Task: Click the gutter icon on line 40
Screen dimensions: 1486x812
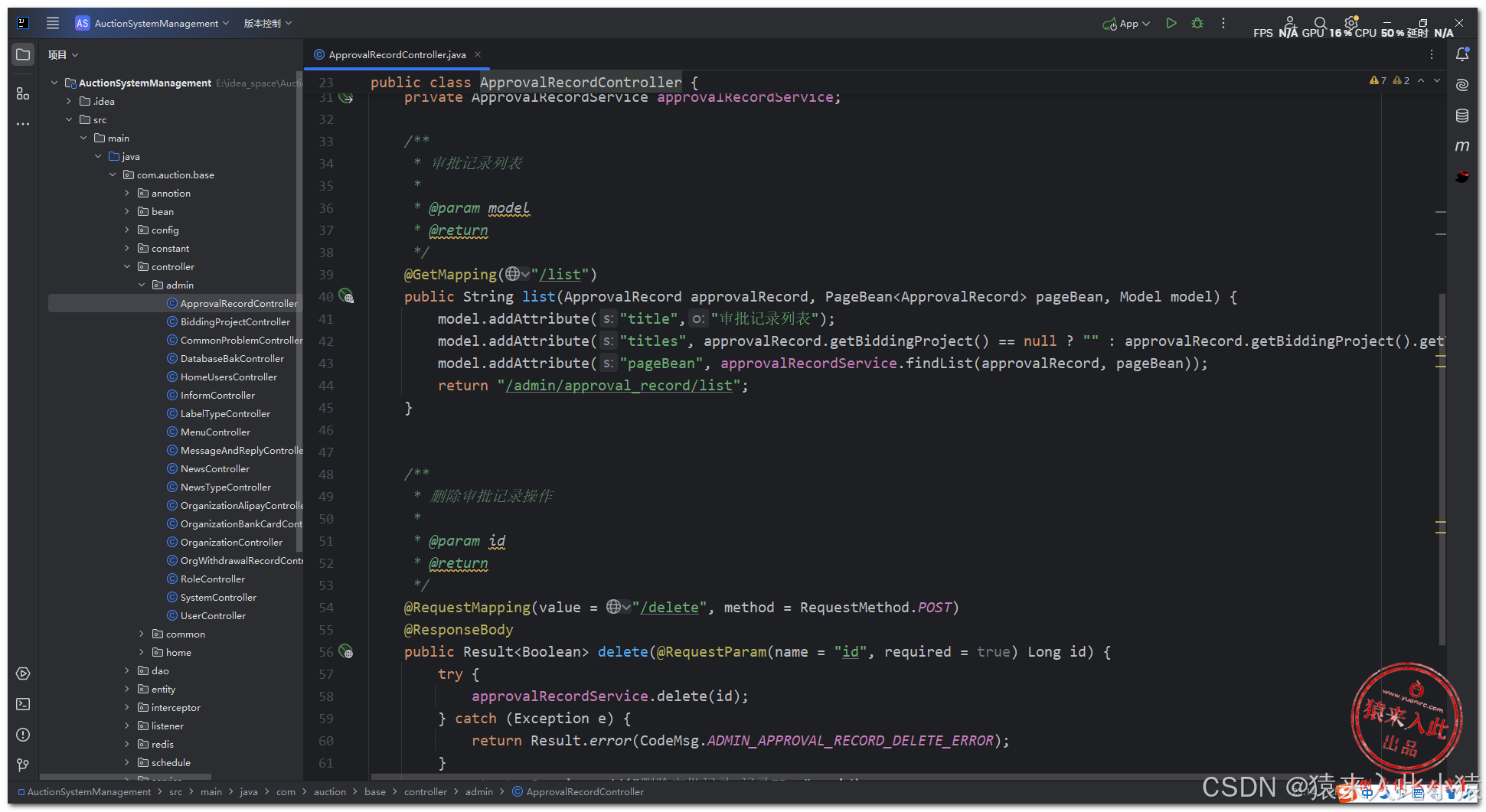Action: point(346,296)
